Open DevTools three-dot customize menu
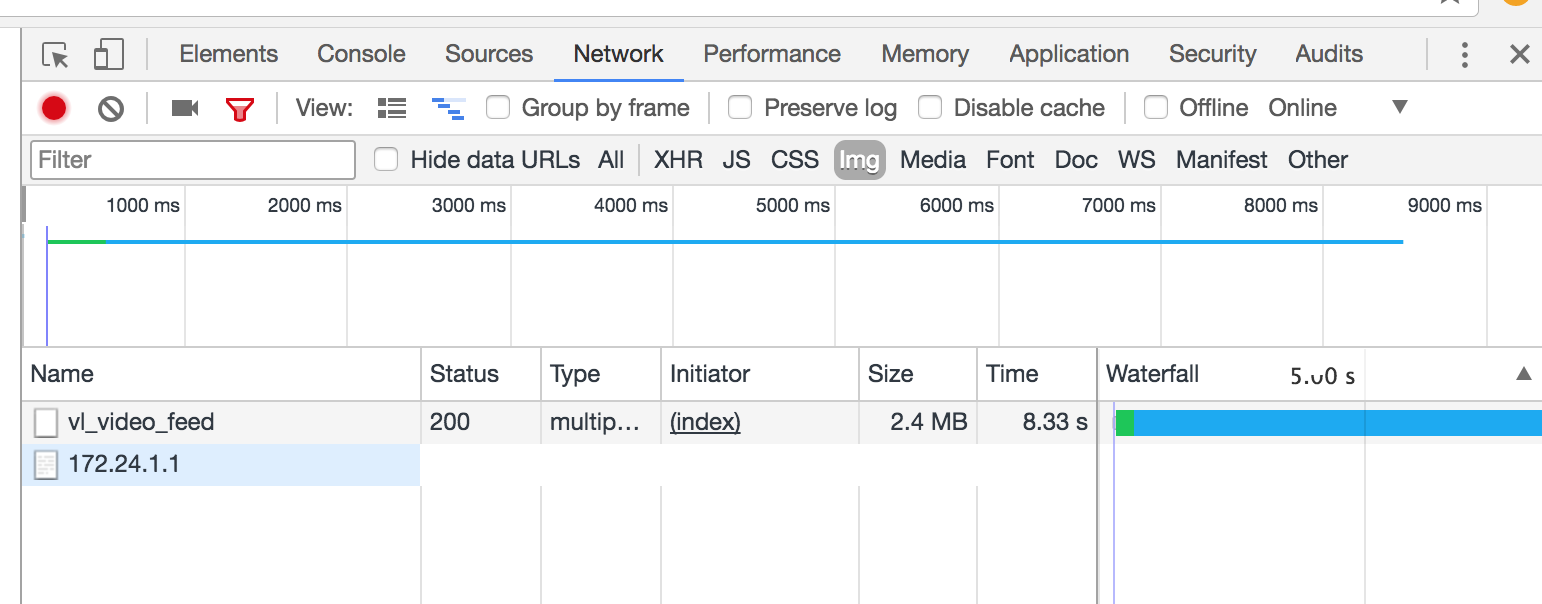 [x=1465, y=54]
